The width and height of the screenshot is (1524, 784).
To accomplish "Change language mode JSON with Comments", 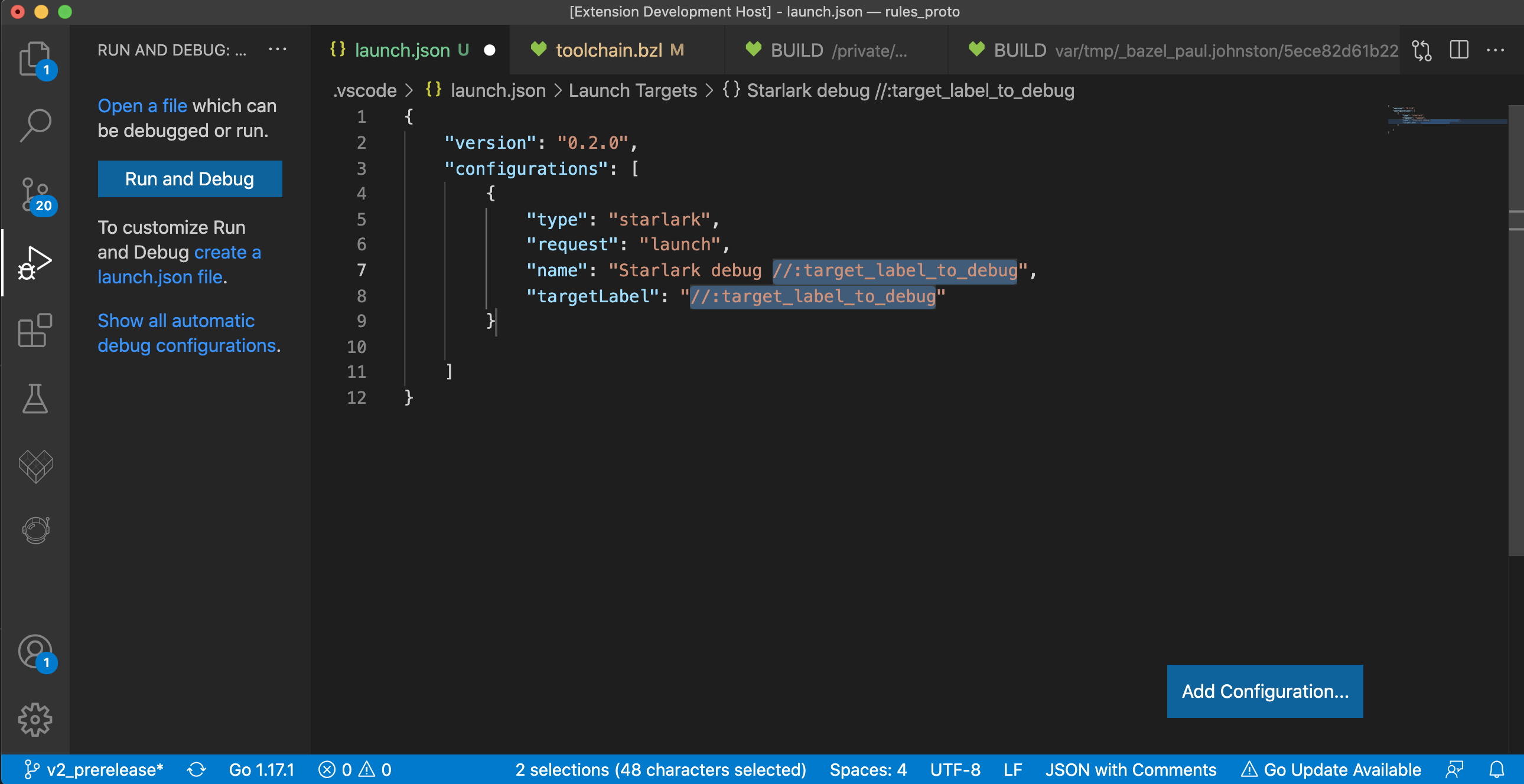I will click(1130, 769).
